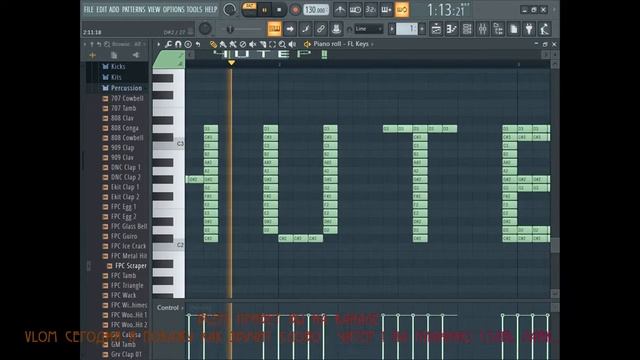The height and width of the screenshot is (360, 640).
Task: Choose the Select marquee tool
Action: [x=272, y=44]
